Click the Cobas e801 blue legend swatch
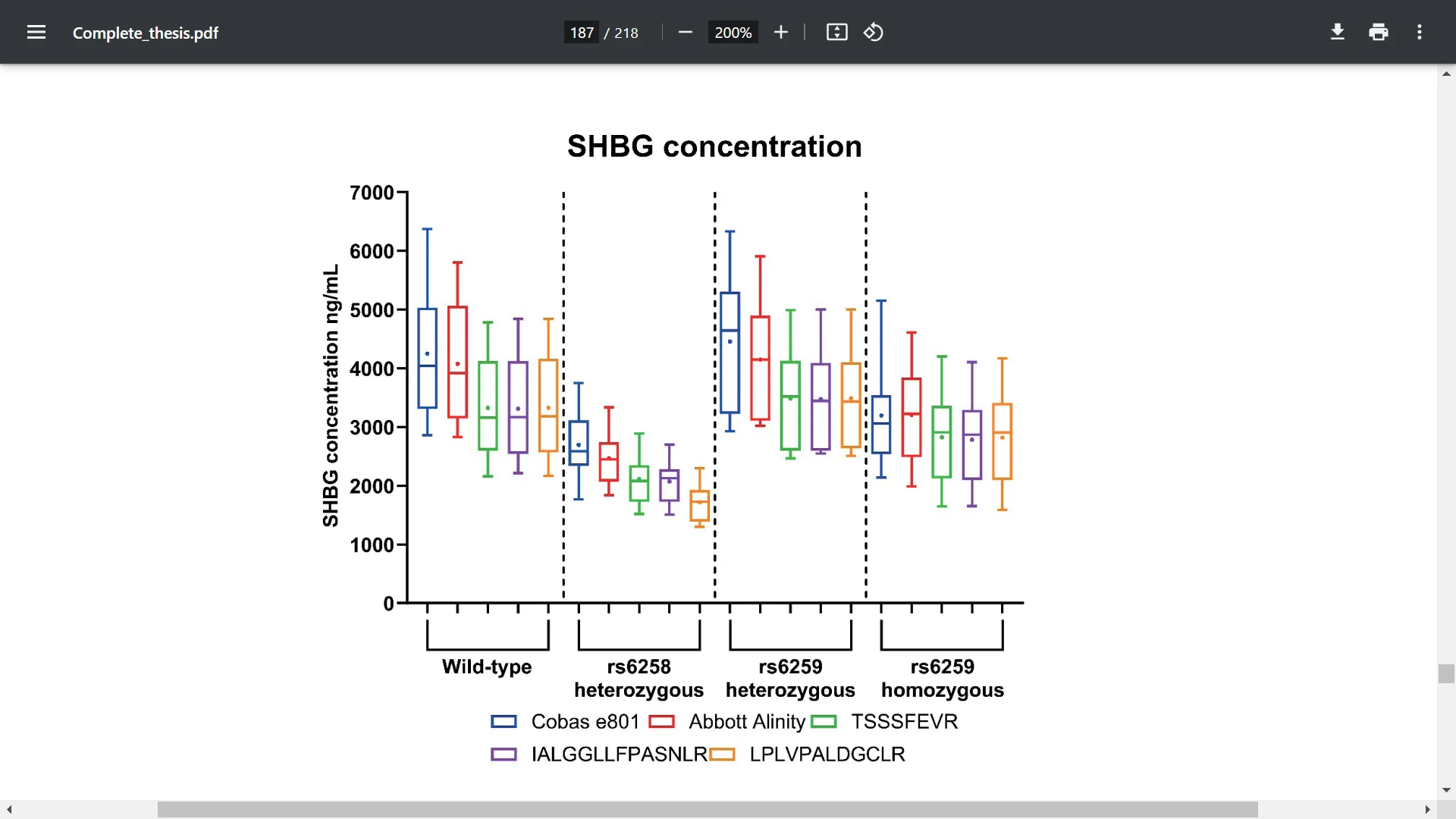Viewport: 1456px width, 819px height. tap(504, 722)
